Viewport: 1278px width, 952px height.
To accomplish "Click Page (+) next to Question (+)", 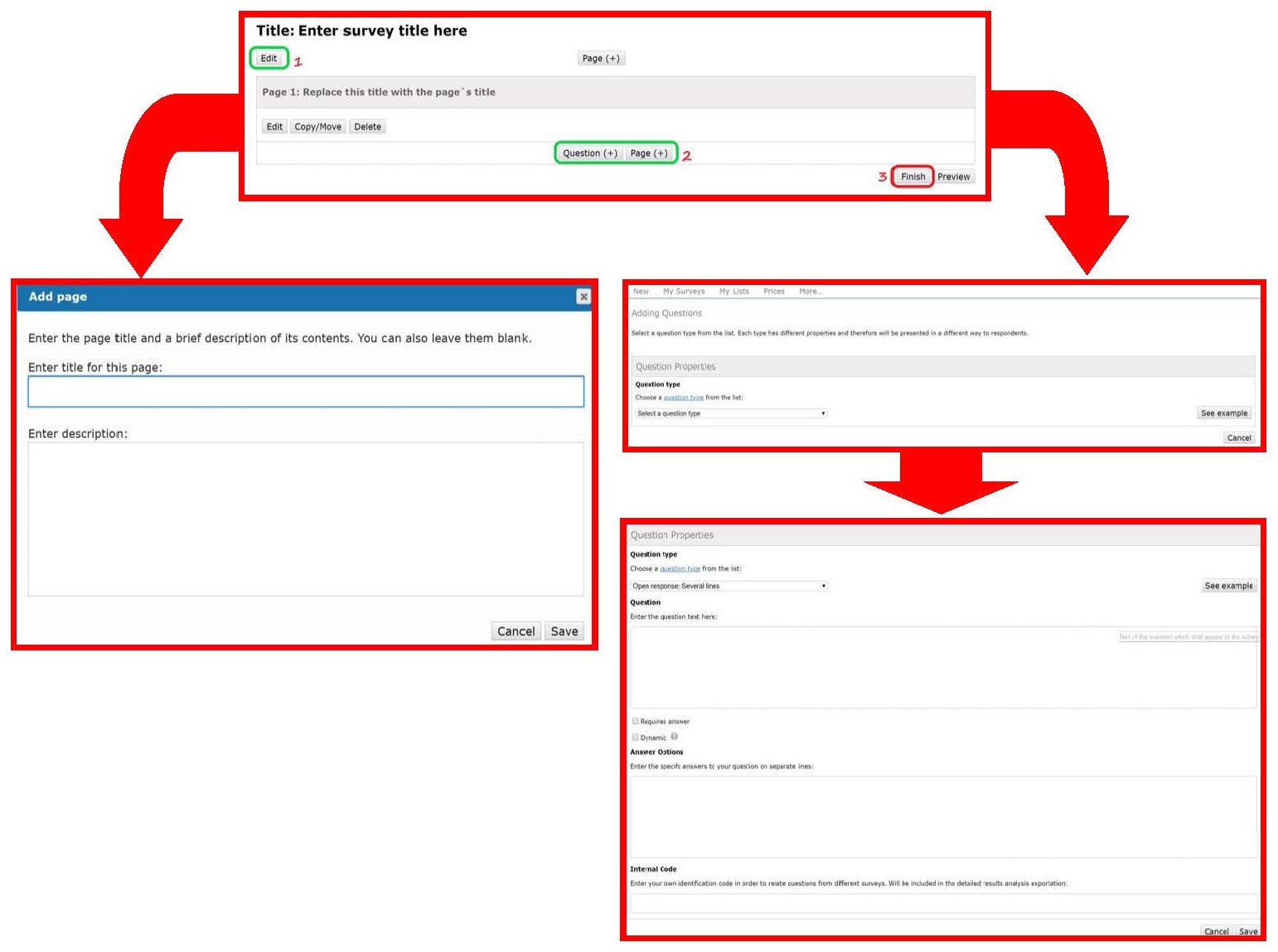I will pos(649,153).
